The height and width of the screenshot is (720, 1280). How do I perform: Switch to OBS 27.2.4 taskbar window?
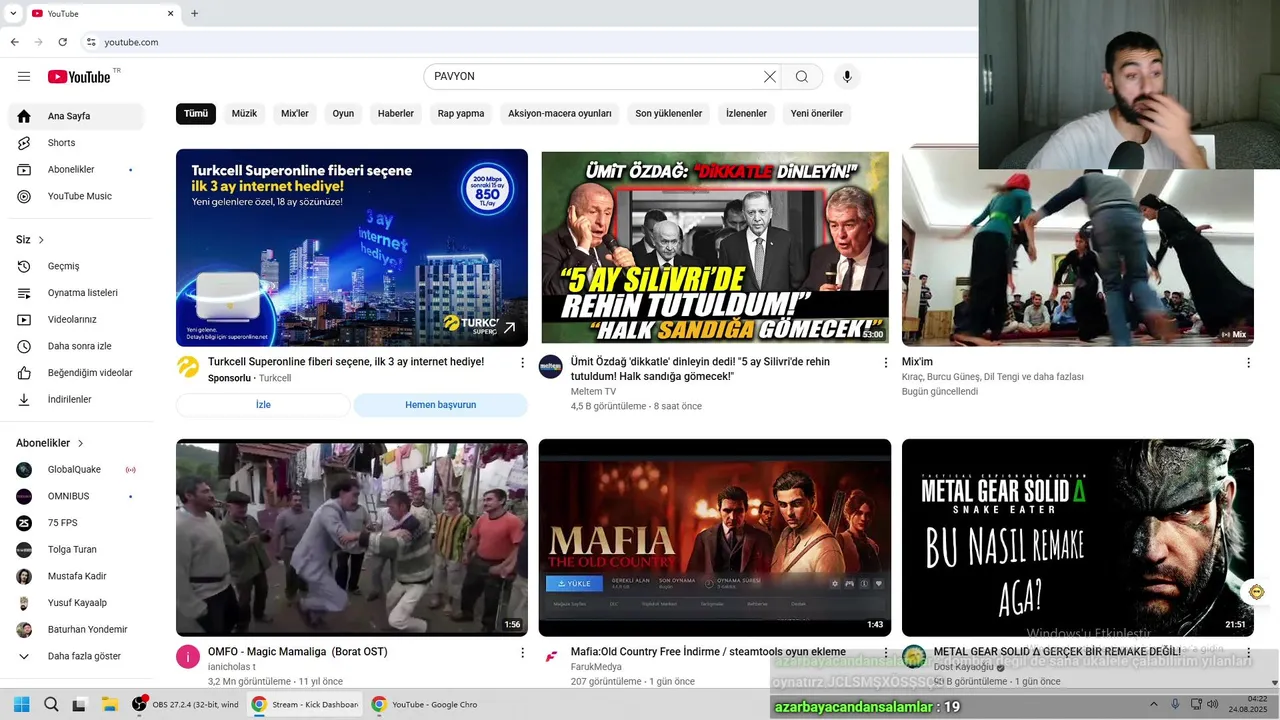coord(185,704)
